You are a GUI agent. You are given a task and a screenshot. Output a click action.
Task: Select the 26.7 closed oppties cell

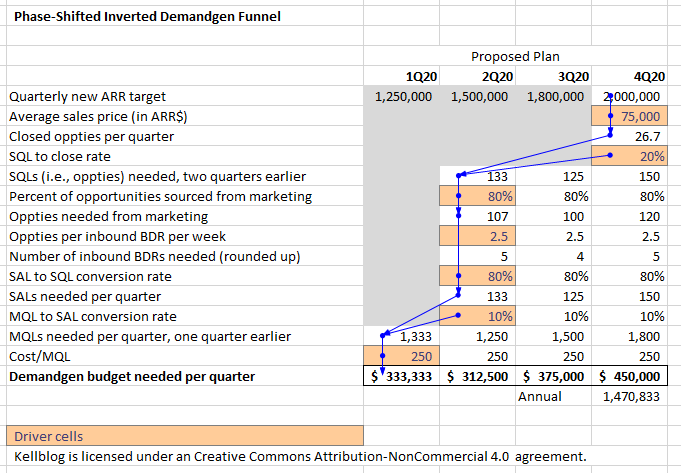[x=629, y=136]
